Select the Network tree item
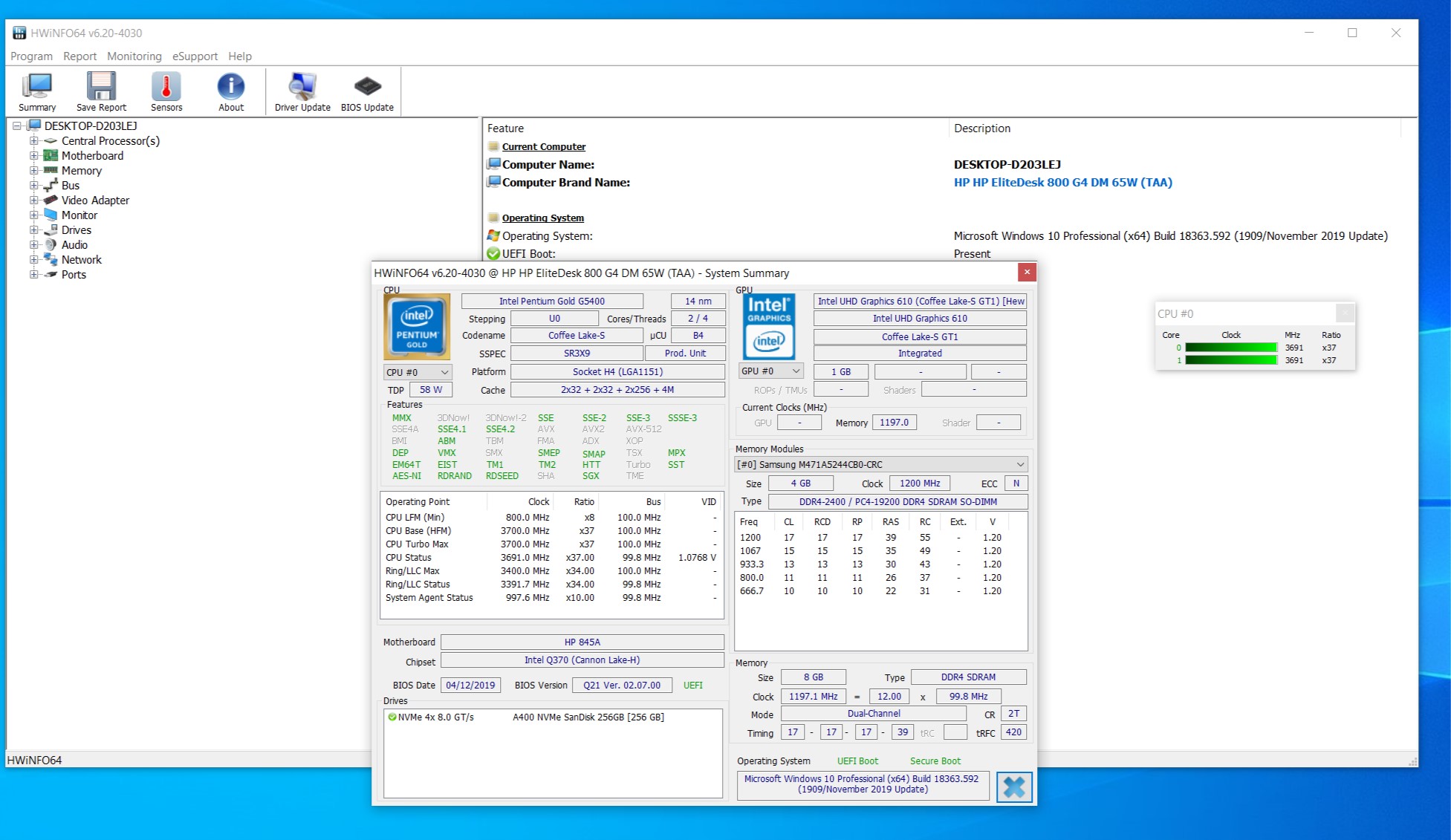Screen dimensions: 1451x840 tap(81, 259)
